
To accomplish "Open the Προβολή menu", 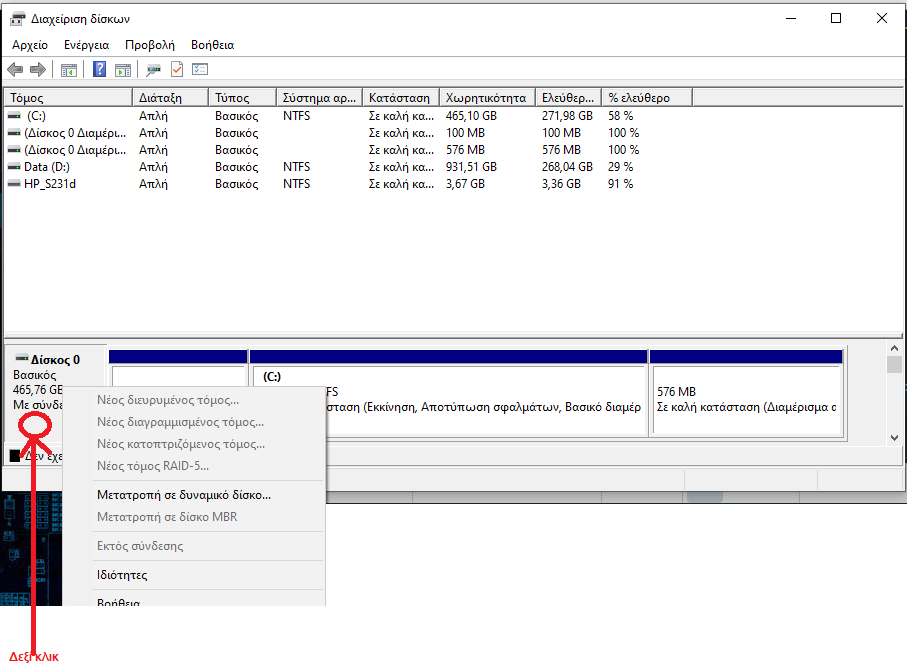I will coord(150,45).
